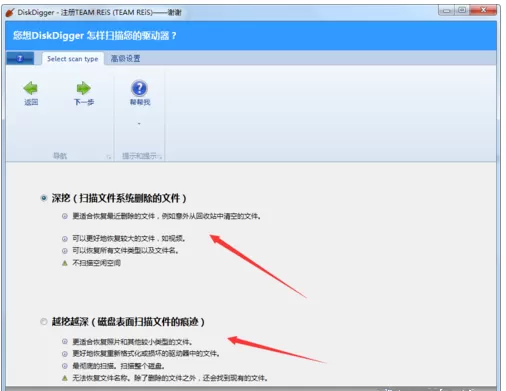Expand the navigation group launcher

(x=109, y=157)
